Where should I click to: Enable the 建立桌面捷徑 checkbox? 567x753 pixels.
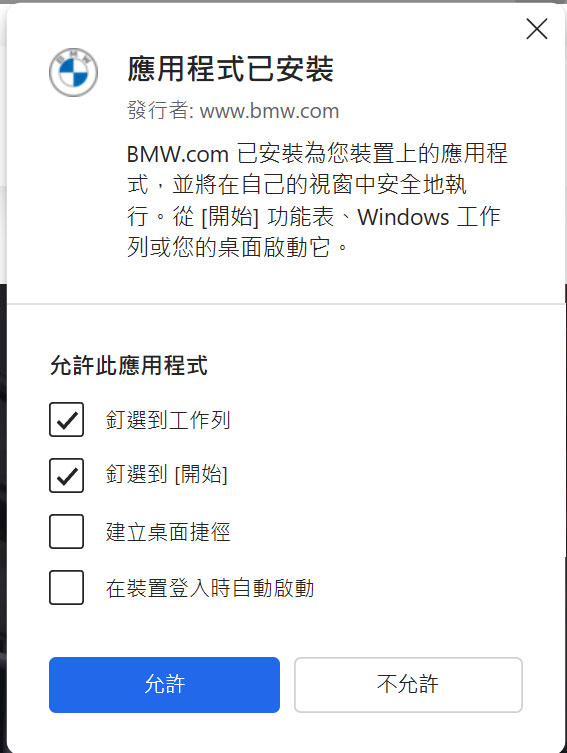tap(66, 532)
